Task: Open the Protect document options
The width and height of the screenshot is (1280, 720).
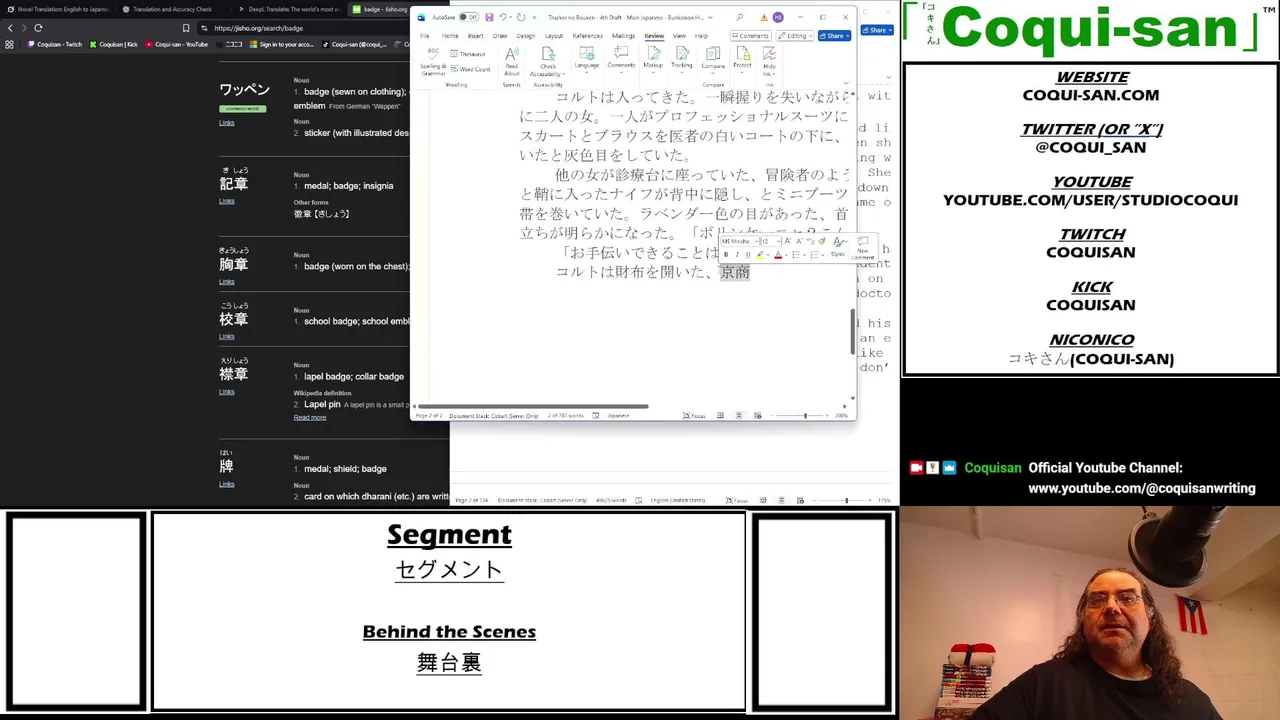Action: [x=742, y=58]
